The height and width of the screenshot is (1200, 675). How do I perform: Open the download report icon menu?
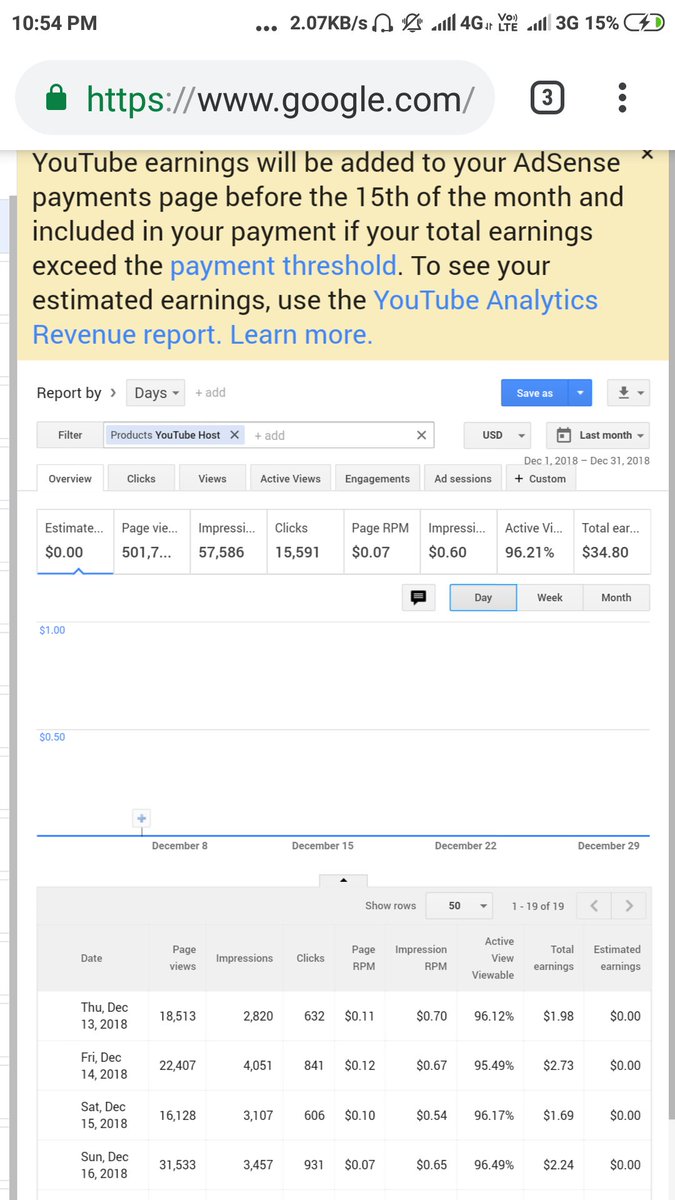[x=629, y=393]
